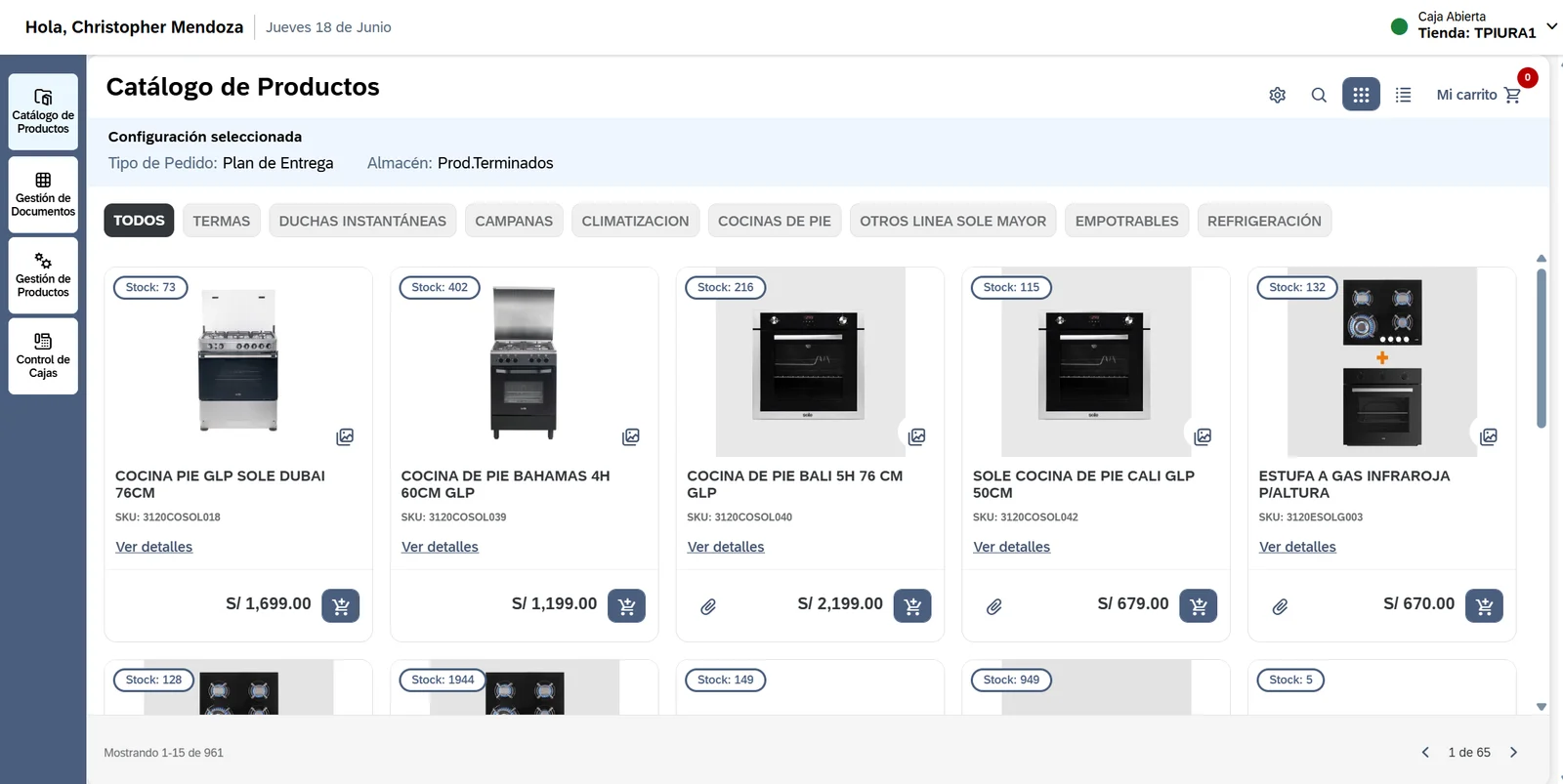Click the product list vertical scrollbar

click(1542, 349)
